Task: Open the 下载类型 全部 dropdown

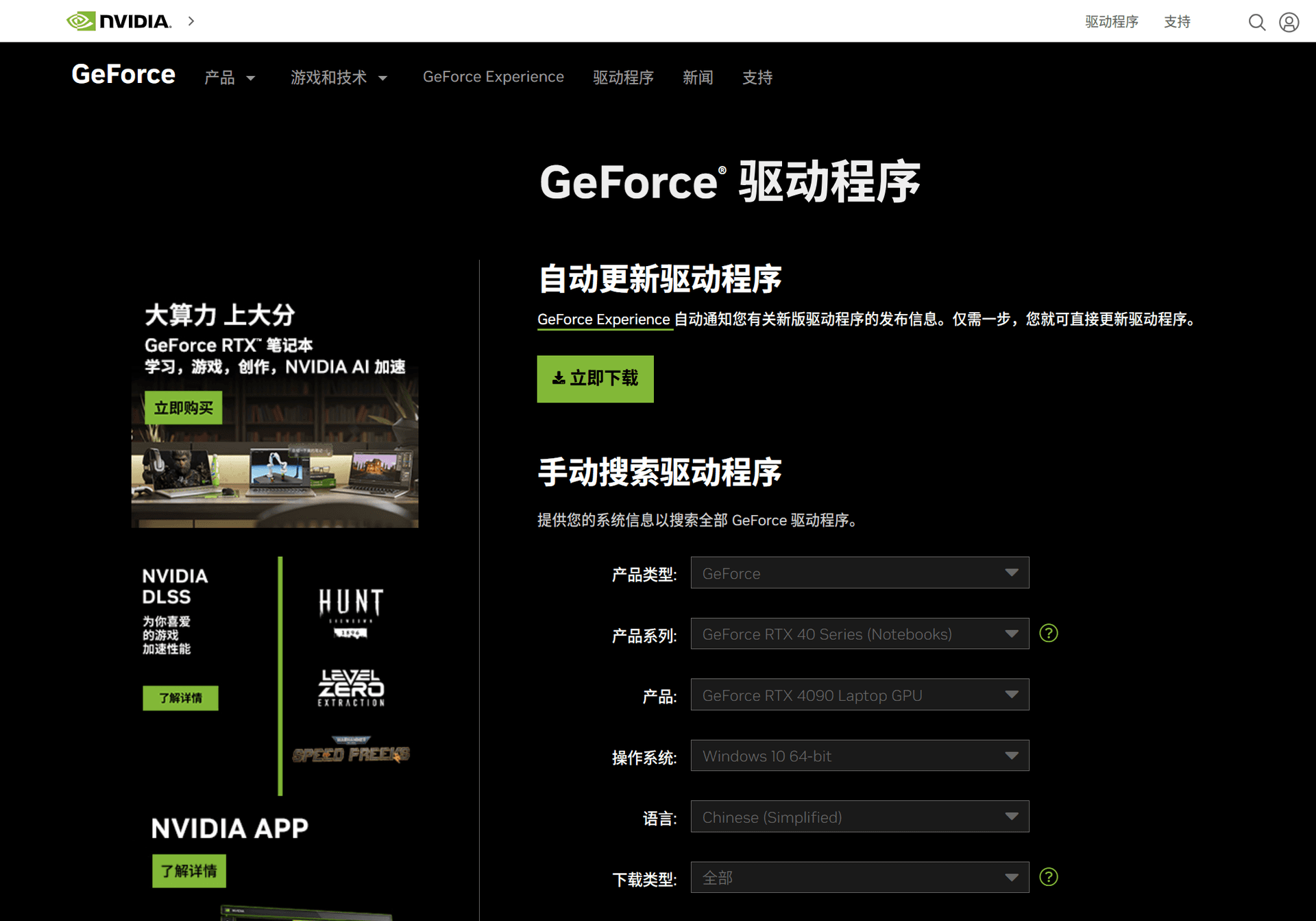Action: pos(859,877)
